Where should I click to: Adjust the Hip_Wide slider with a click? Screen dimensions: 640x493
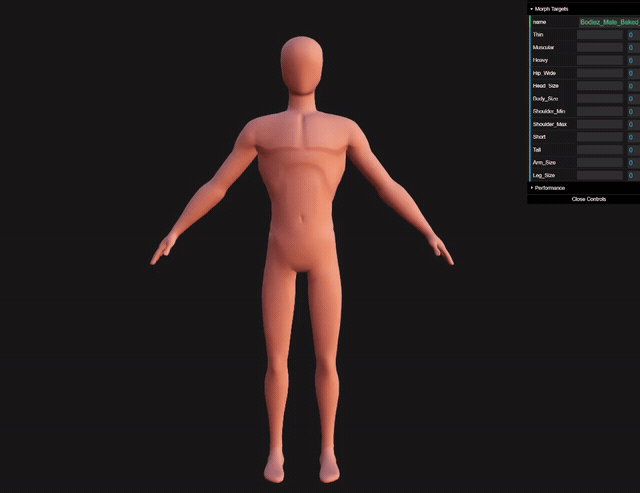[x=600, y=73]
